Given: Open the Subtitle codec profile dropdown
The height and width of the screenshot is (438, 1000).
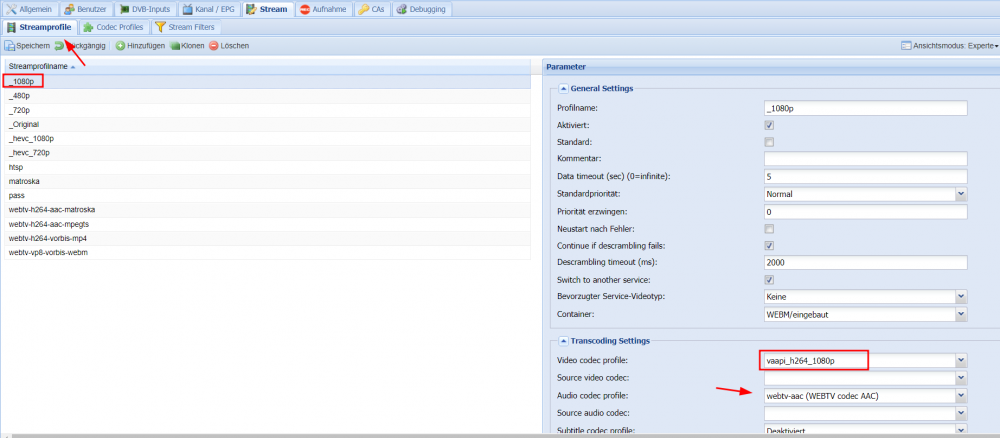Looking at the screenshot, I should (x=961, y=430).
